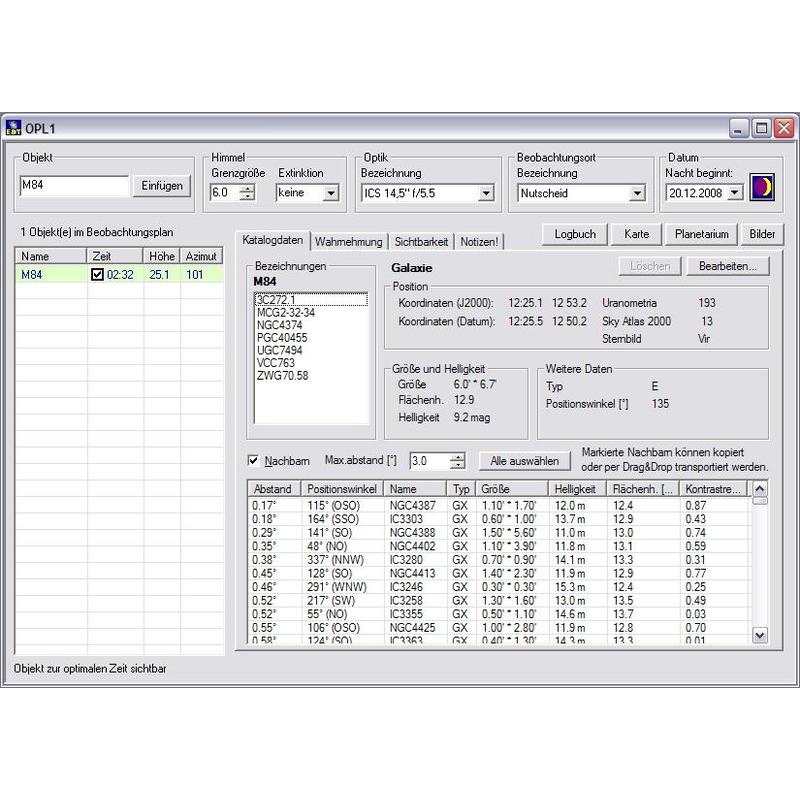Select the Notizen! tab

480,241
